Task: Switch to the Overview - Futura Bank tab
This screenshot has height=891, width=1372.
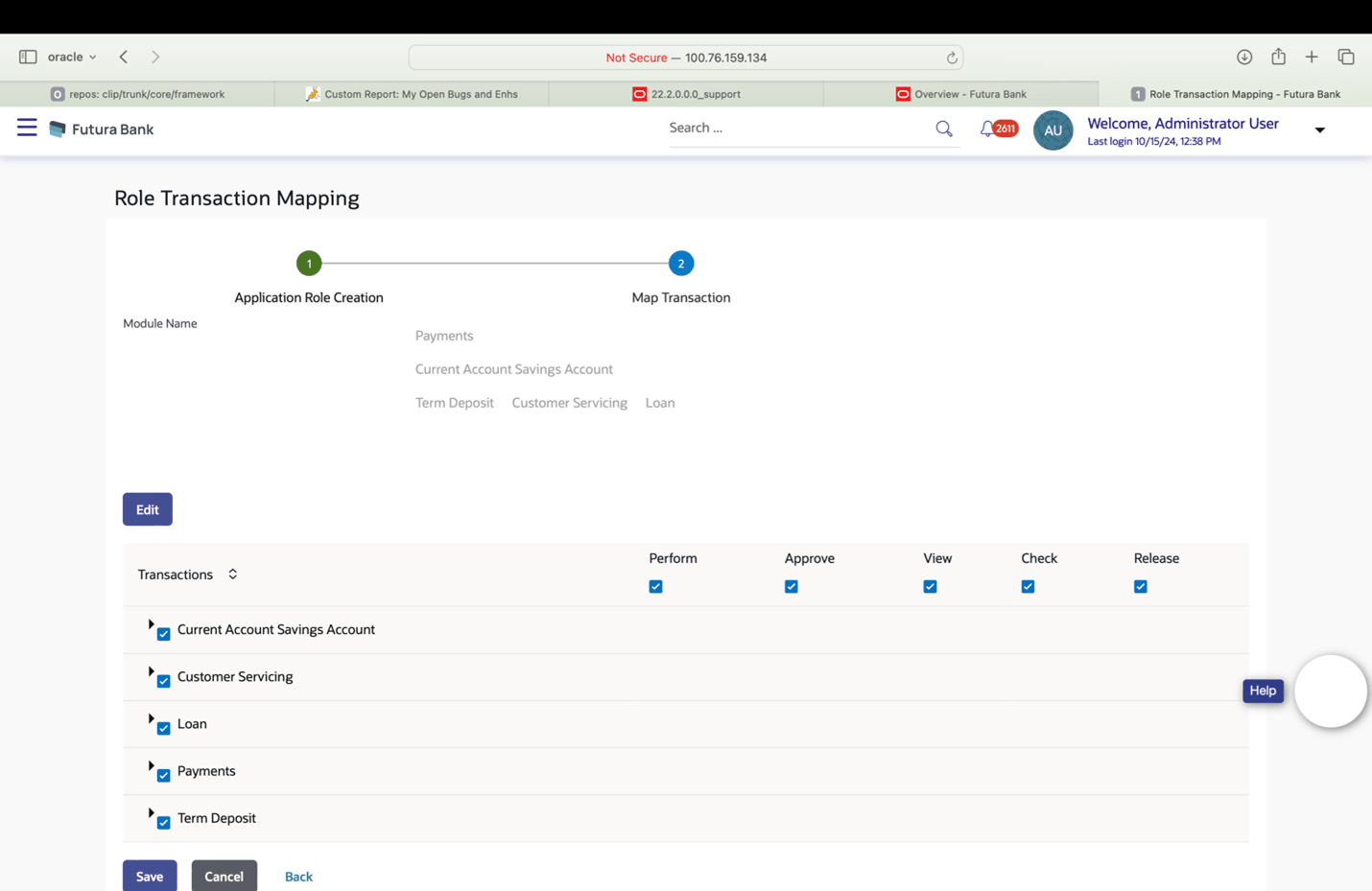Action: pyautogui.click(x=960, y=94)
